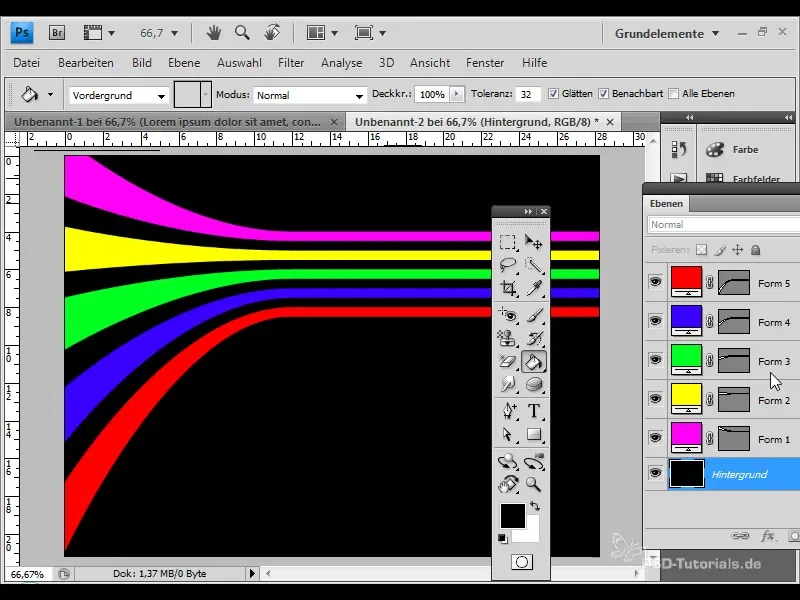Open the Datei menu
800x600 pixels.
[27, 63]
